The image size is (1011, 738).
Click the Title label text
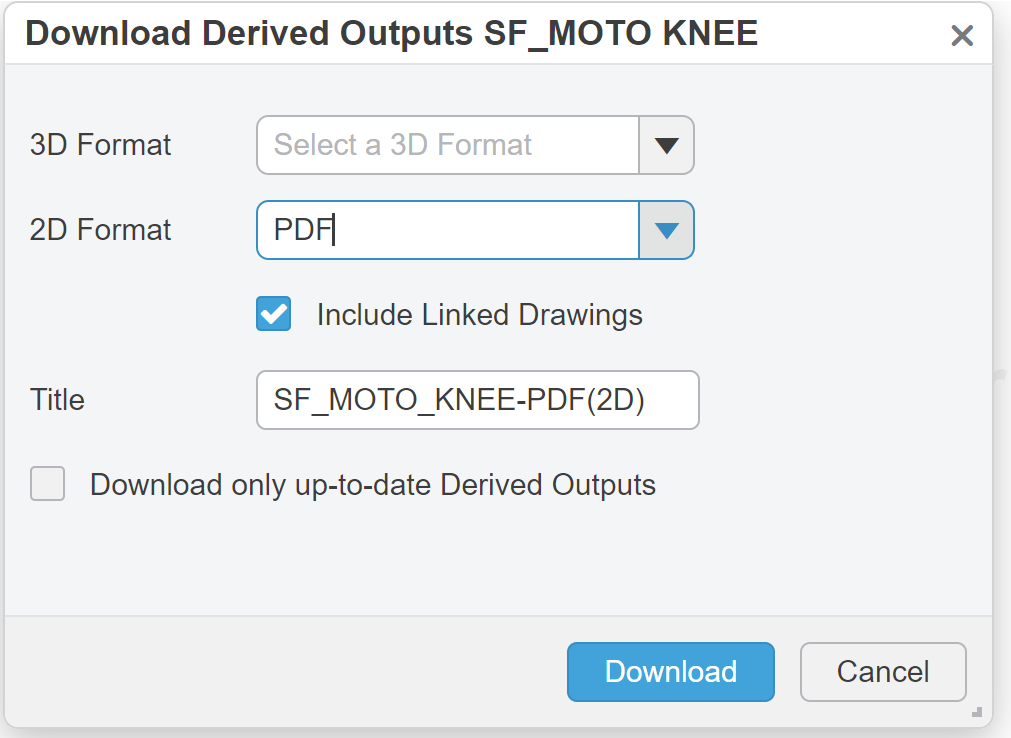[57, 400]
